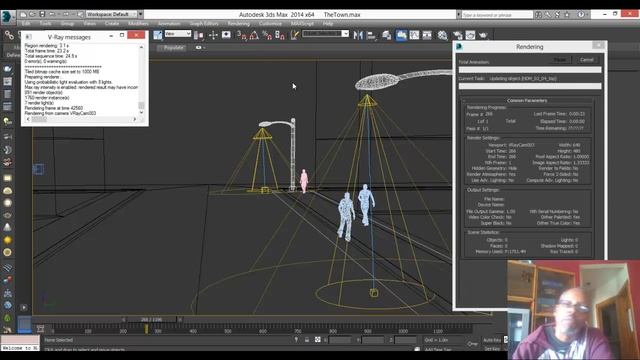The height and width of the screenshot is (360, 640).
Task: Open the Modifiers menu
Action: pyautogui.click(x=138, y=24)
